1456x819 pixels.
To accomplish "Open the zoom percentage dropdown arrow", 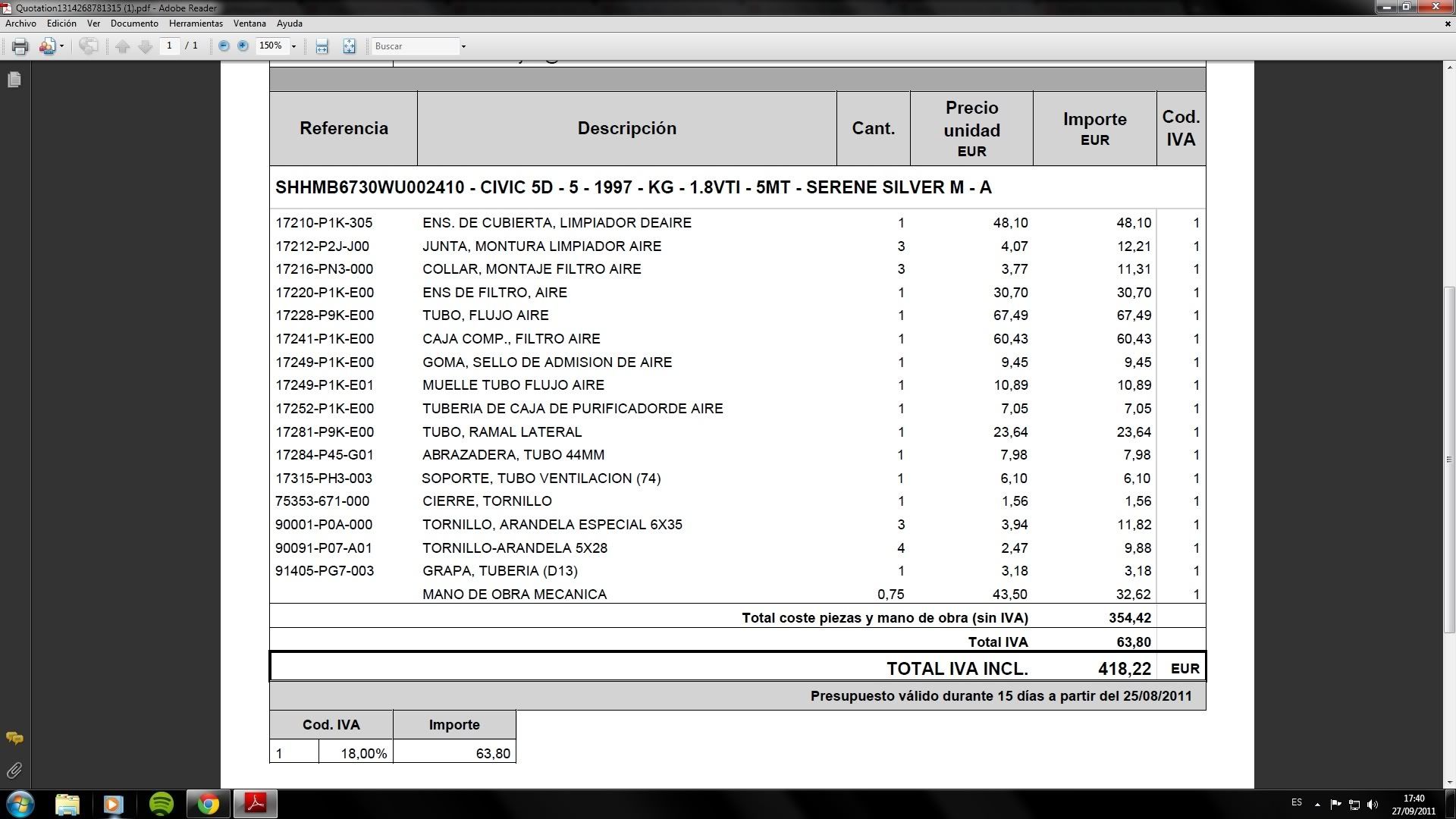I will click(293, 46).
